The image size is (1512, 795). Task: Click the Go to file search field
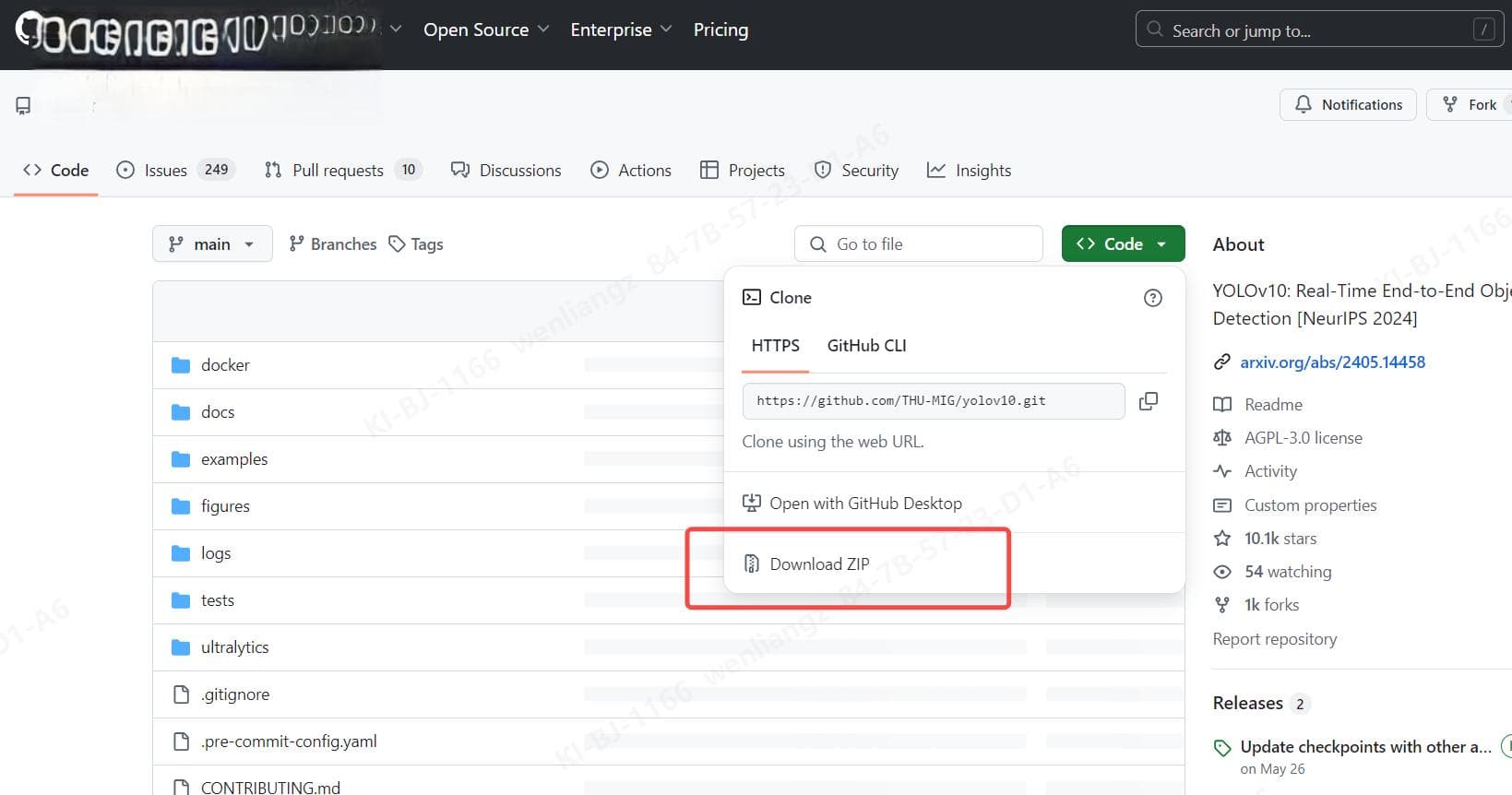918,243
